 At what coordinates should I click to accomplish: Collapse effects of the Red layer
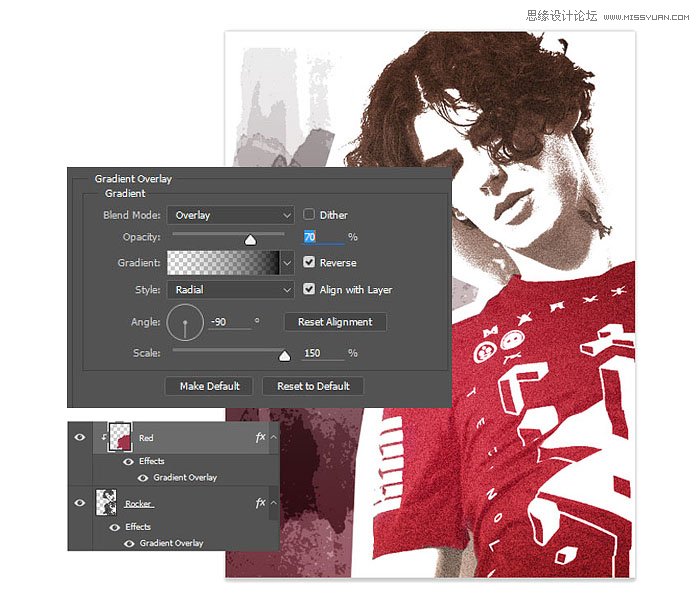[274, 437]
